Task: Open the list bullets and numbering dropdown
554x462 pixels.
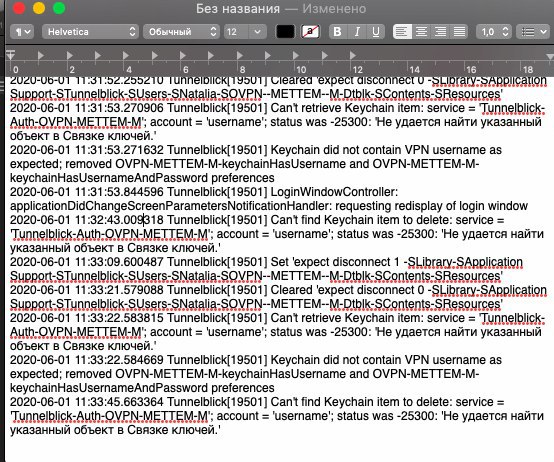Action: (x=534, y=32)
